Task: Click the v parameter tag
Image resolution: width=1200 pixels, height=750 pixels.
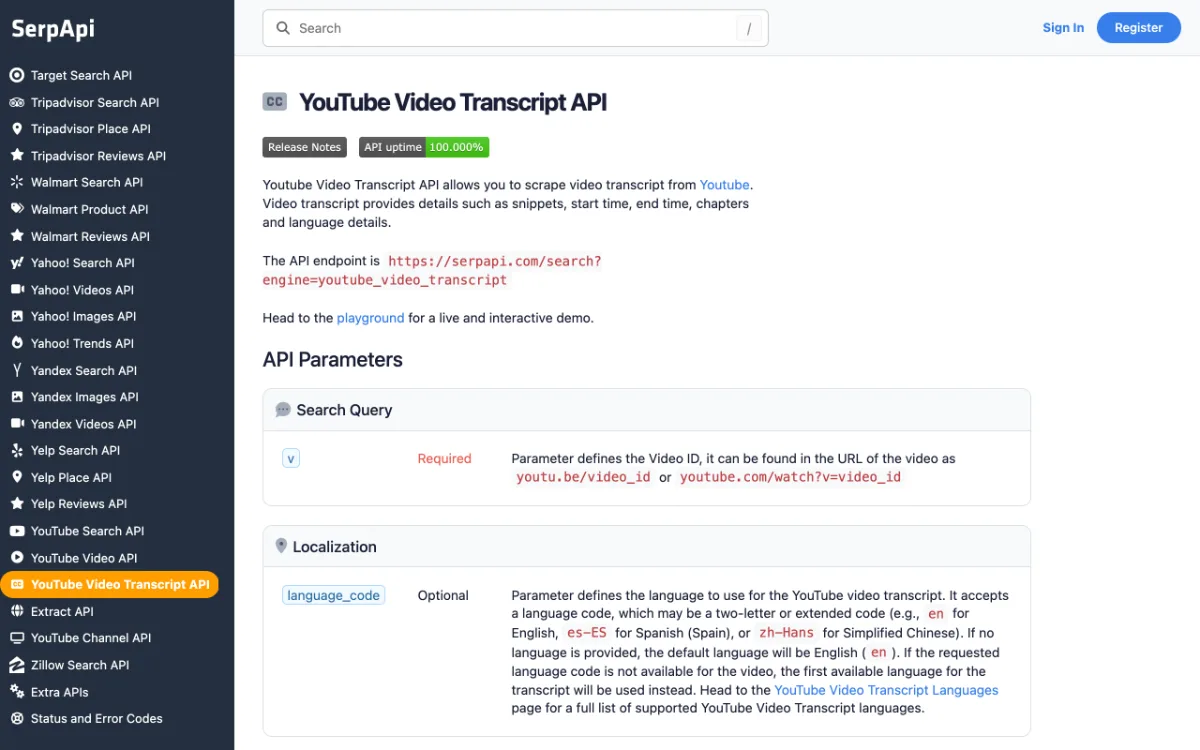Action: click(291, 458)
